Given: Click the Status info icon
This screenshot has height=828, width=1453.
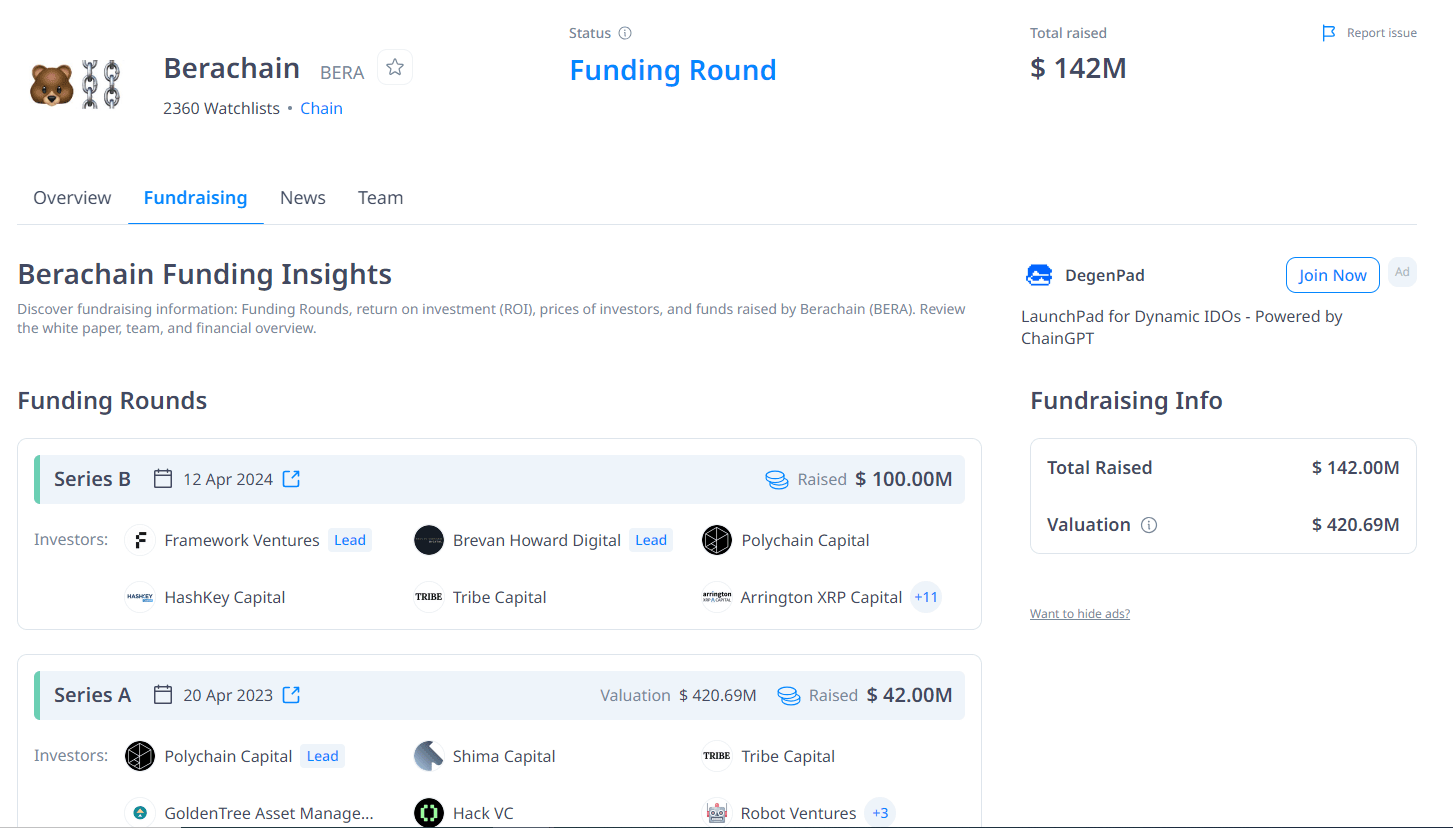Looking at the screenshot, I should click(625, 33).
